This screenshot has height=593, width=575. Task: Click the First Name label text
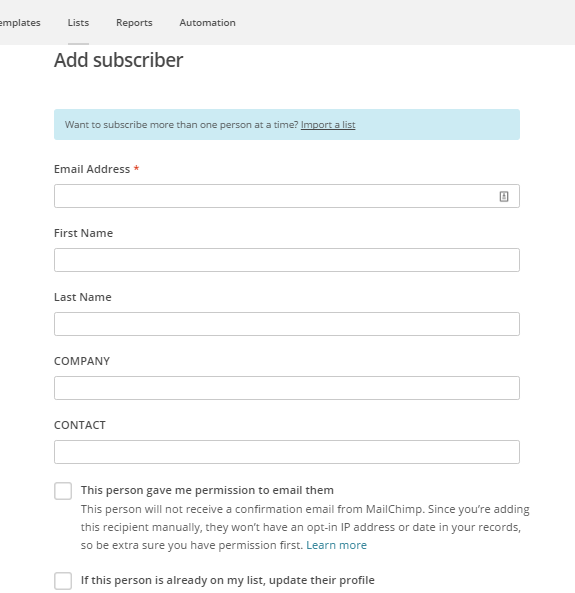[x=84, y=233]
